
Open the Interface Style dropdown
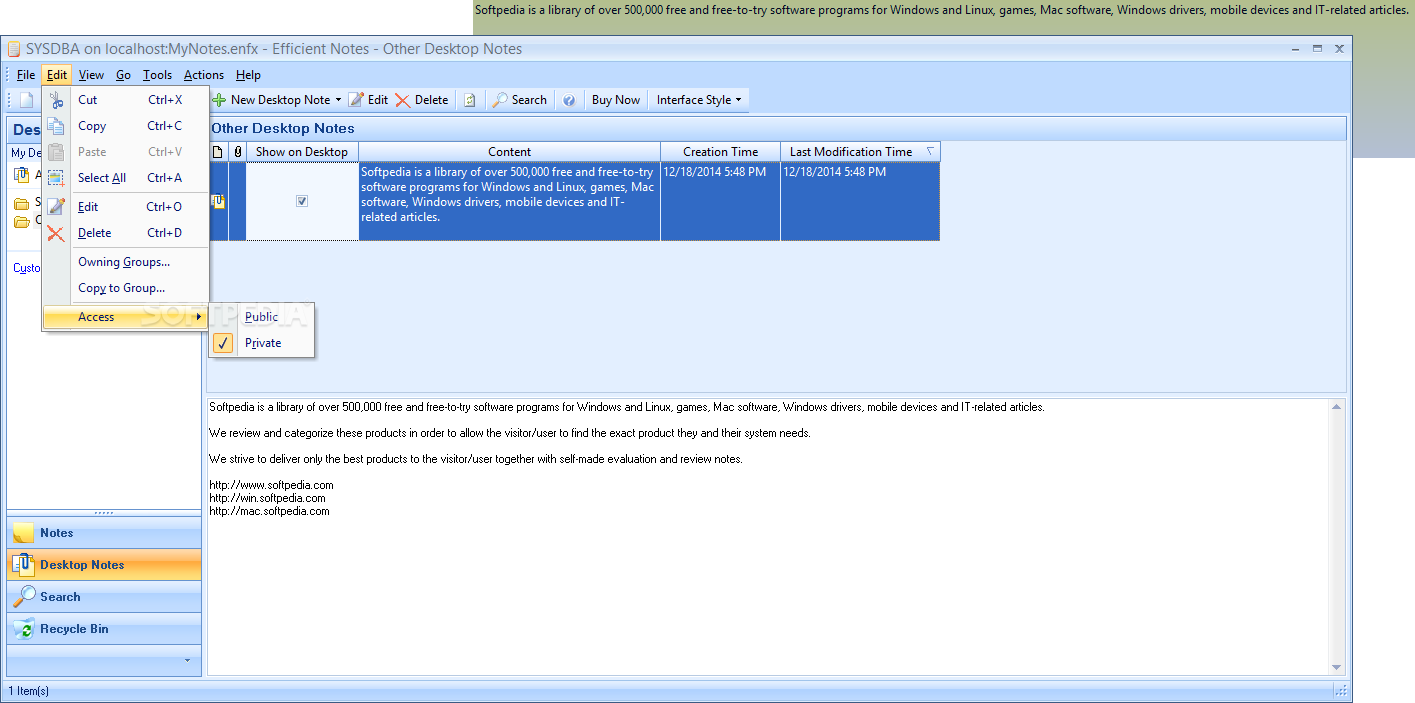tap(699, 100)
